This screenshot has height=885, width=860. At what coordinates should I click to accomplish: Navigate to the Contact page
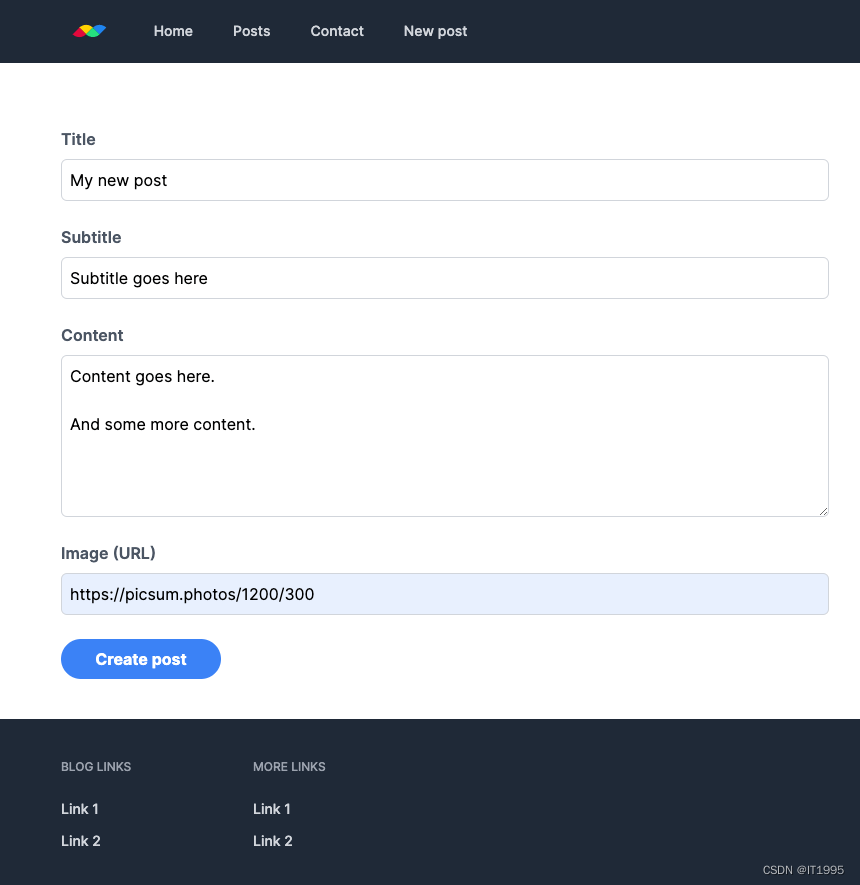[337, 31]
